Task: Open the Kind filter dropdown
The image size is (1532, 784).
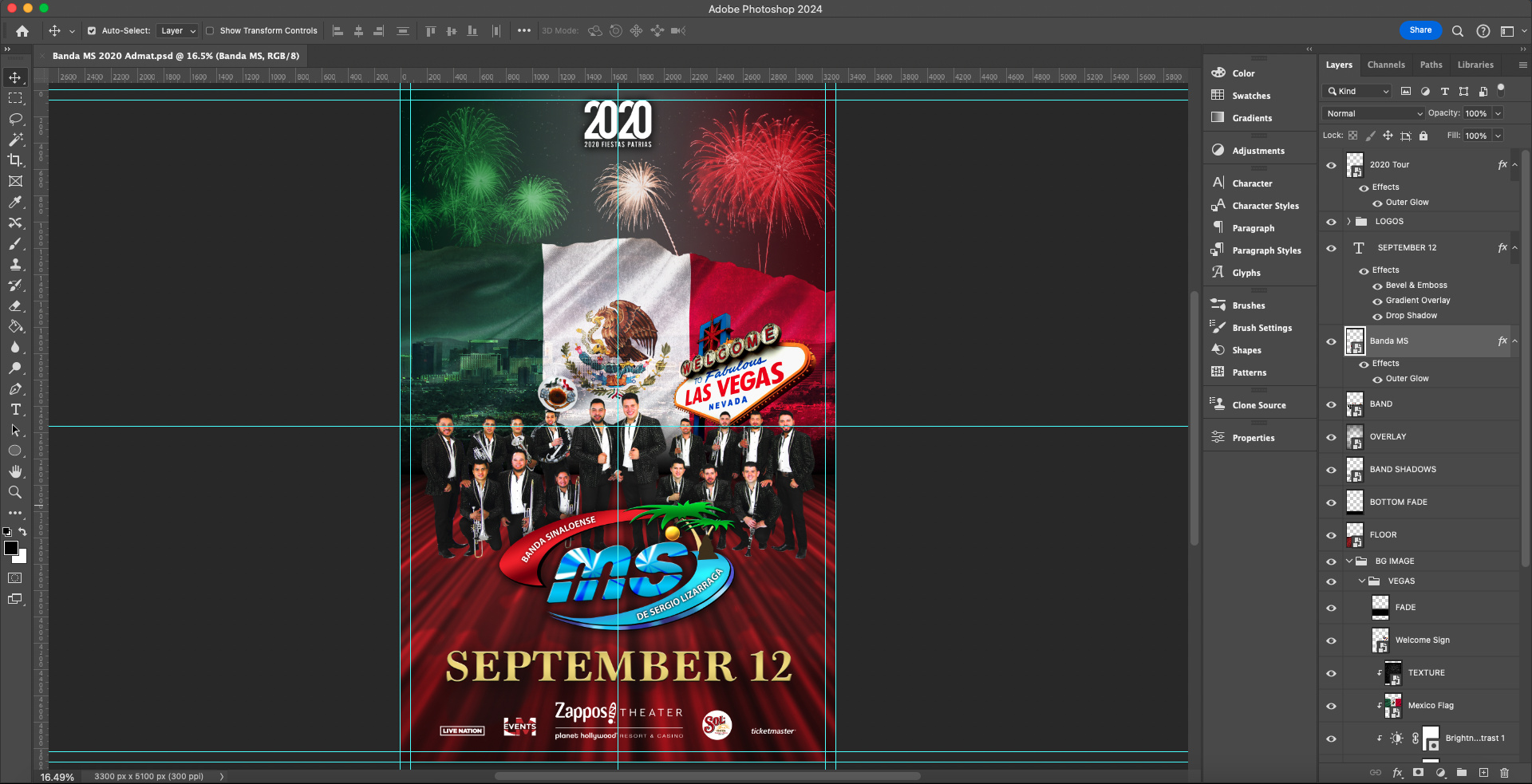Action: click(1357, 92)
